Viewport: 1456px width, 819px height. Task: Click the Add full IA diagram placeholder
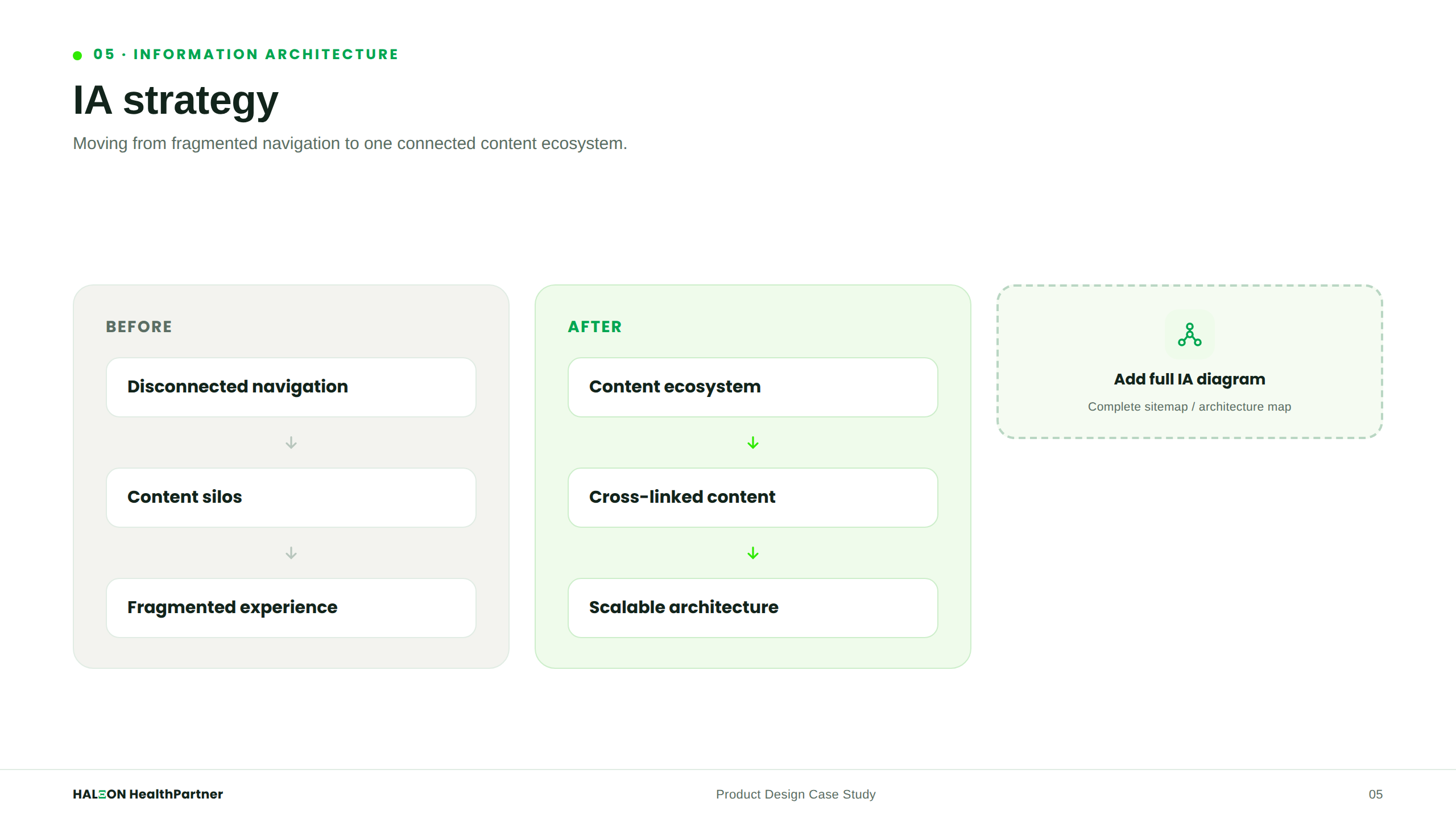click(1189, 362)
